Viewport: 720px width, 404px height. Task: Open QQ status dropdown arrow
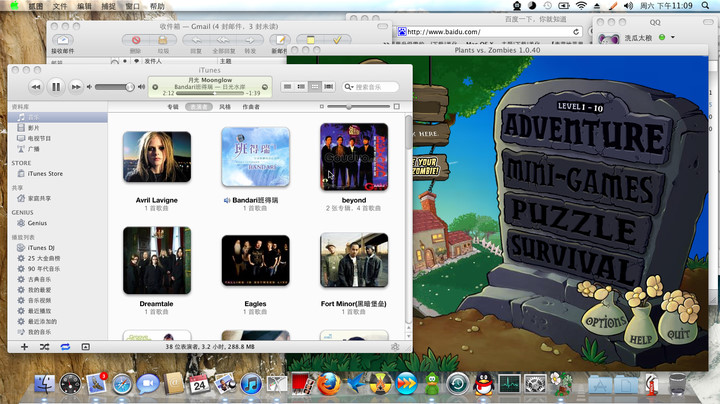coord(673,37)
